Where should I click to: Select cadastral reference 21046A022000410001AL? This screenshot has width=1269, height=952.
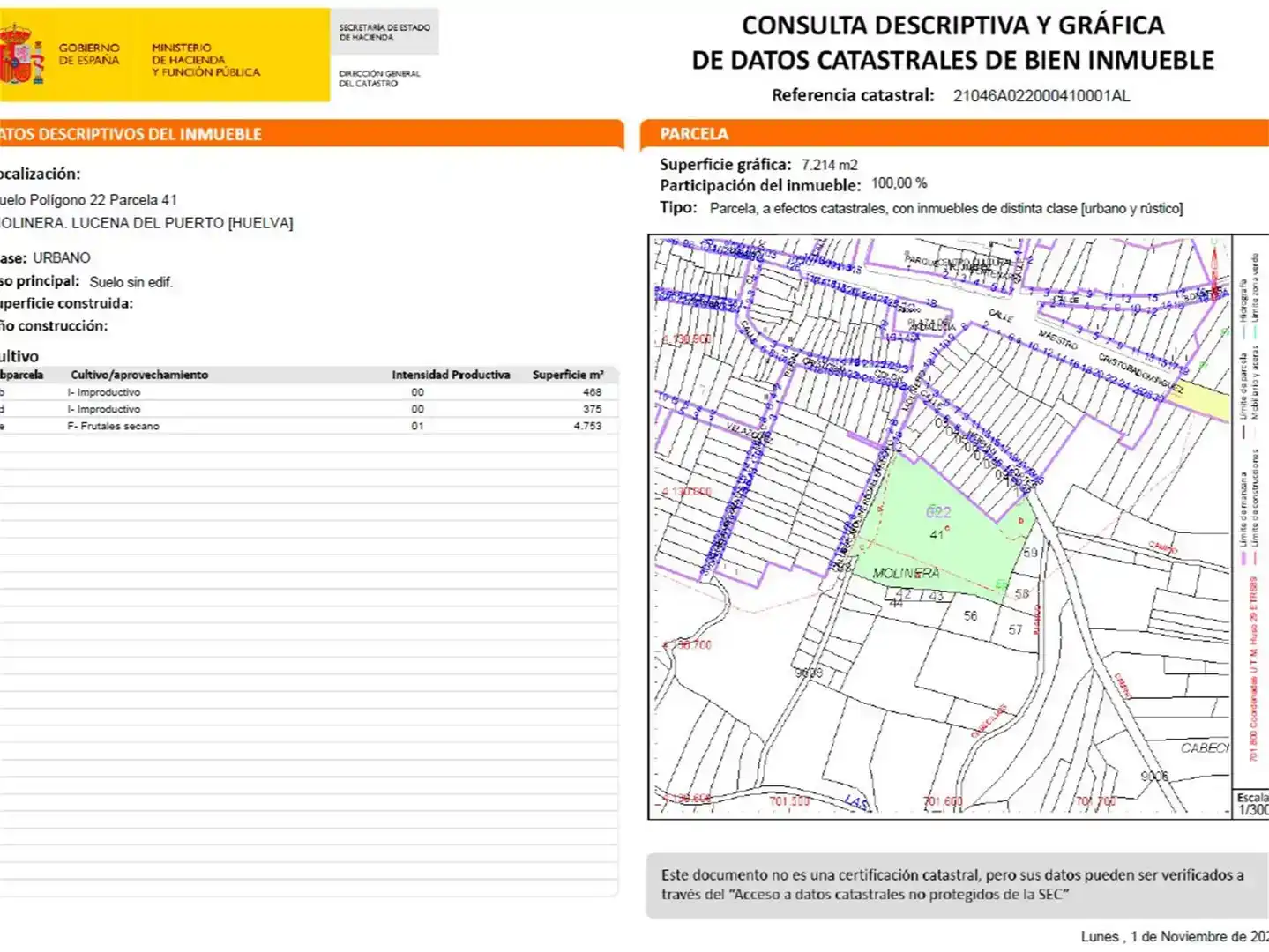1041,96
